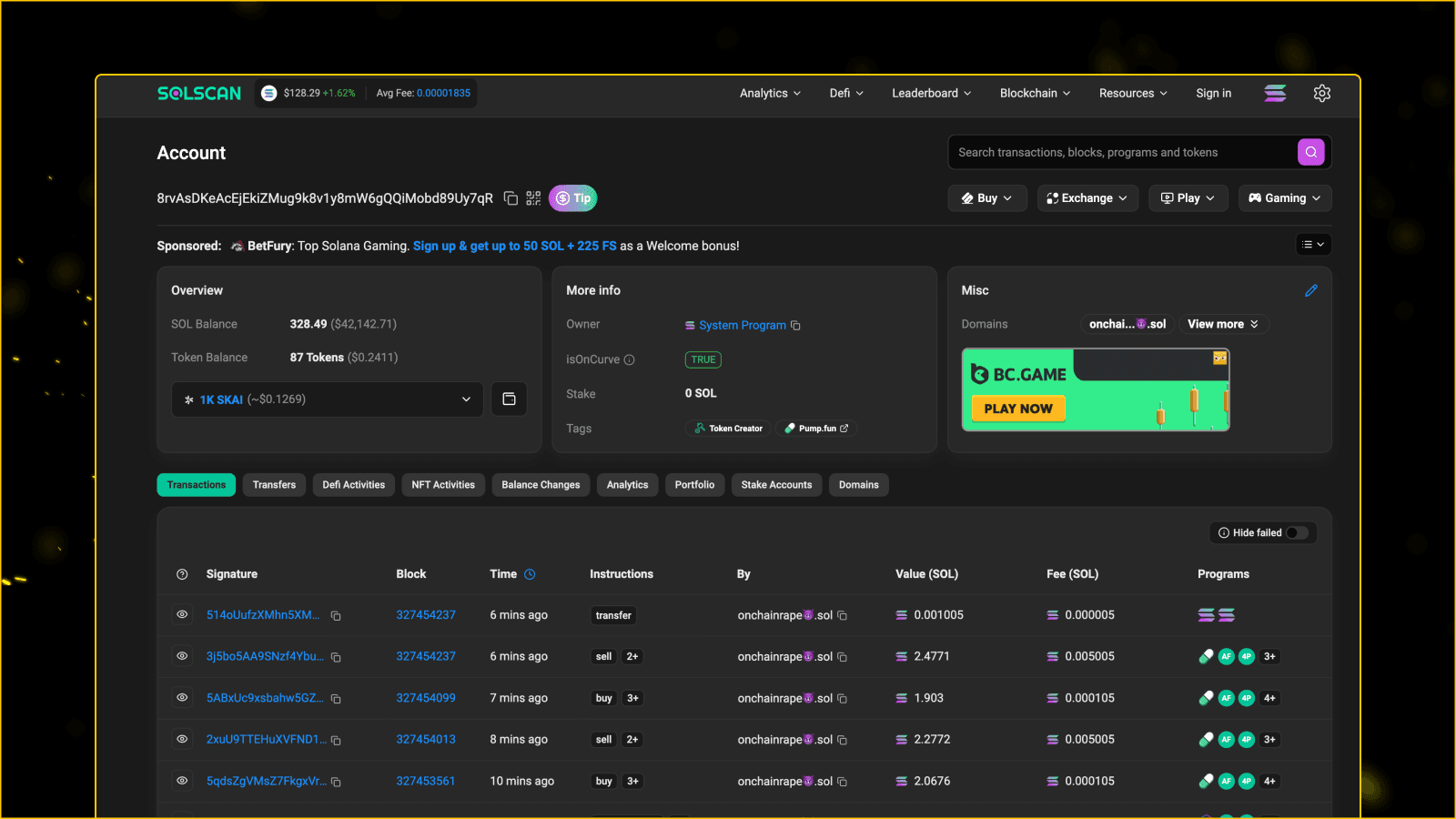Toggle eye for transaction 5qdsZgVMsZ7FkgxVr
The image size is (1456, 819).
pyautogui.click(x=182, y=780)
